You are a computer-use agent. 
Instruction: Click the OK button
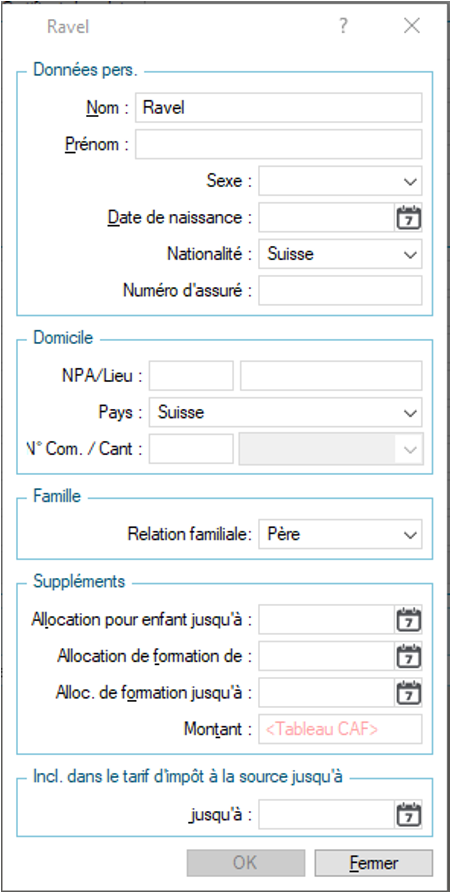click(x=246, y=863)
